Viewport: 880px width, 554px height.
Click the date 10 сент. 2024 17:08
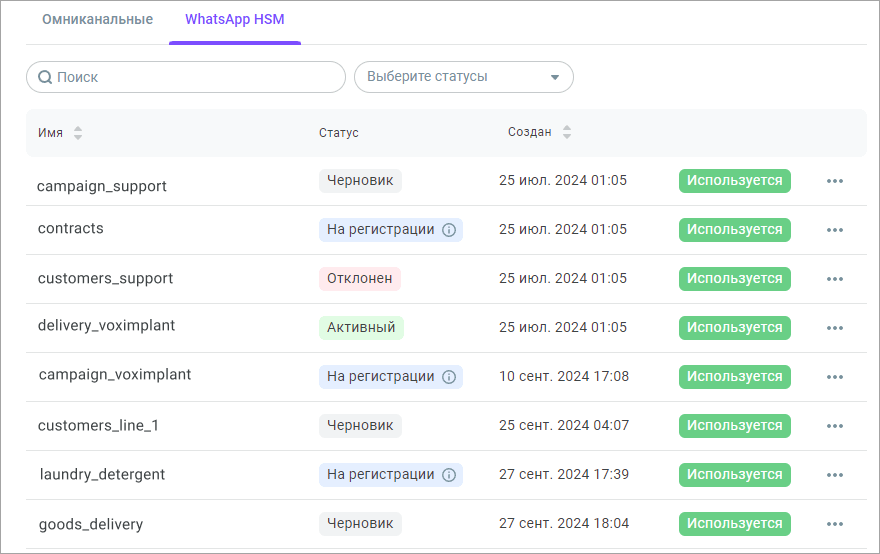click(564, 376)
